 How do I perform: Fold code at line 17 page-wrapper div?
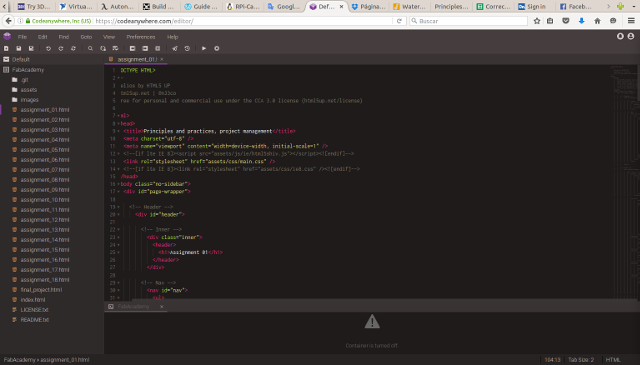118,191
